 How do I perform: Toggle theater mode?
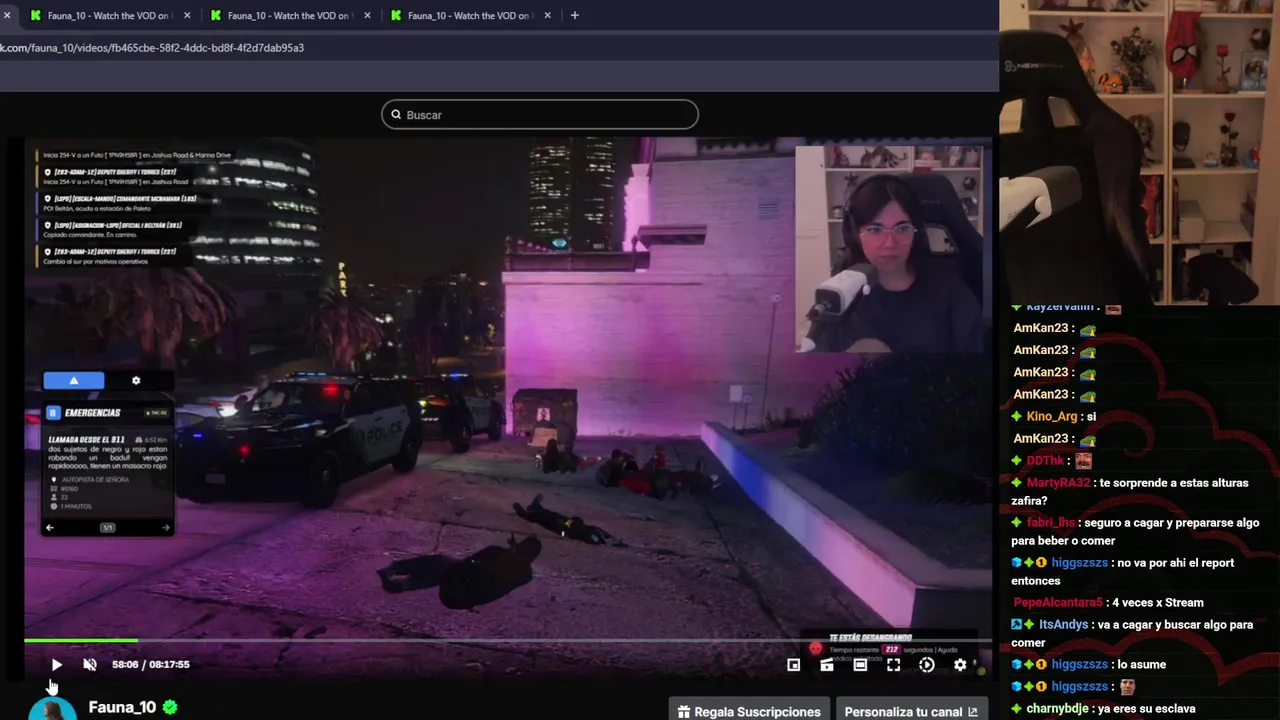click(860, 665)
